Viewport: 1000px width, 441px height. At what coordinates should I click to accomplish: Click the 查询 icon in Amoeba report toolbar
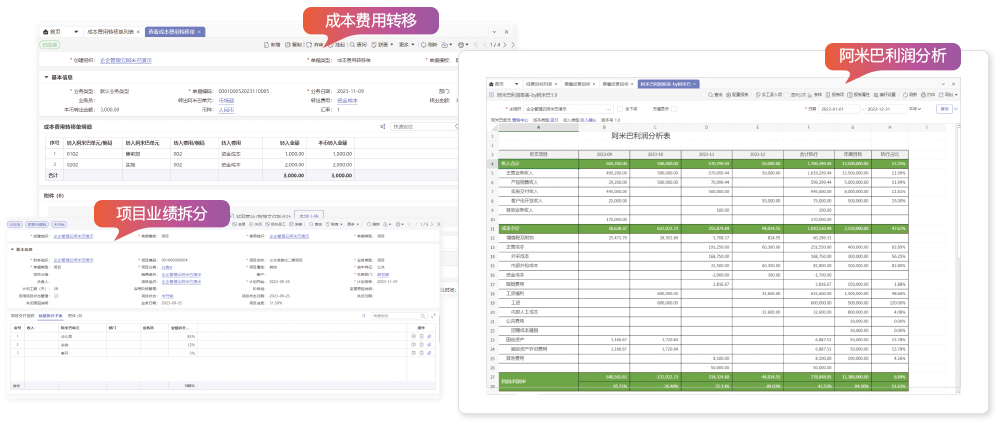click(x=714, y=95)
